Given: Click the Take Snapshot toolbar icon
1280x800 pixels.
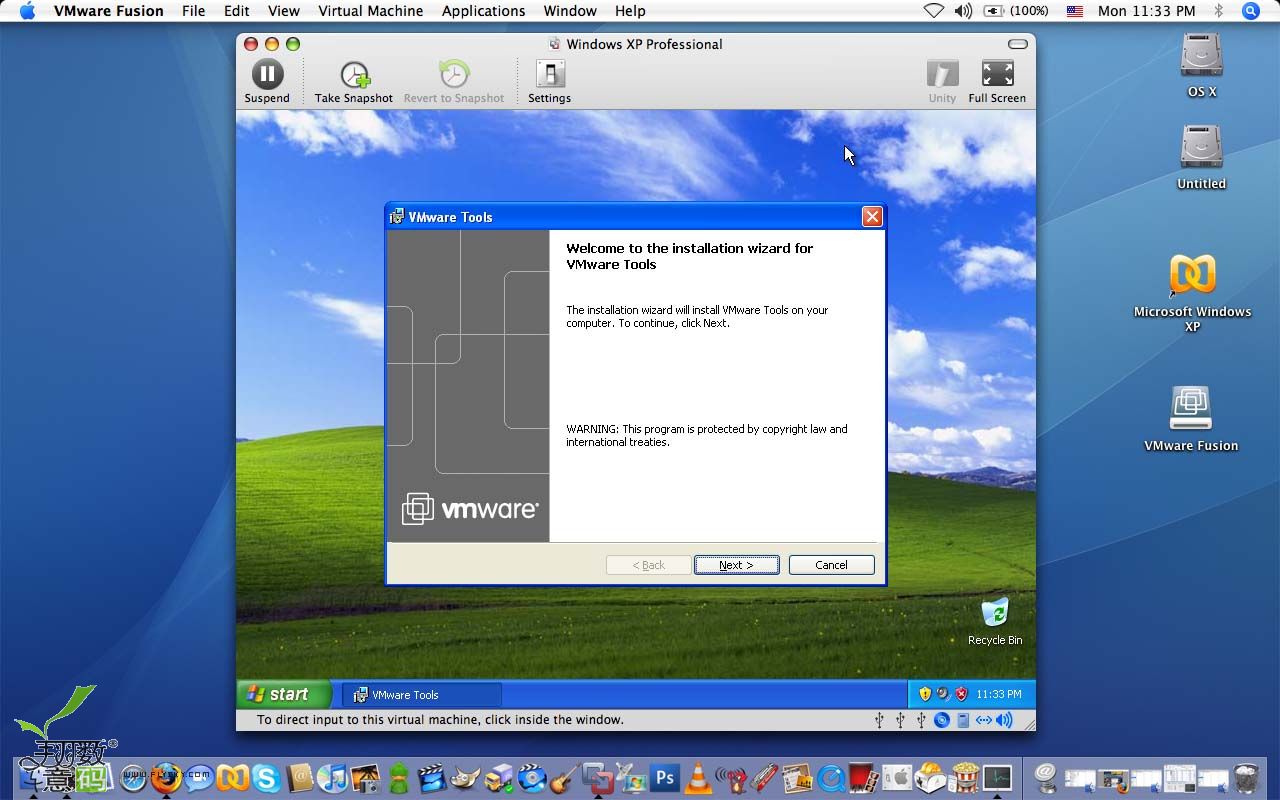Looking at the screenshot, I should coord(354,81).
